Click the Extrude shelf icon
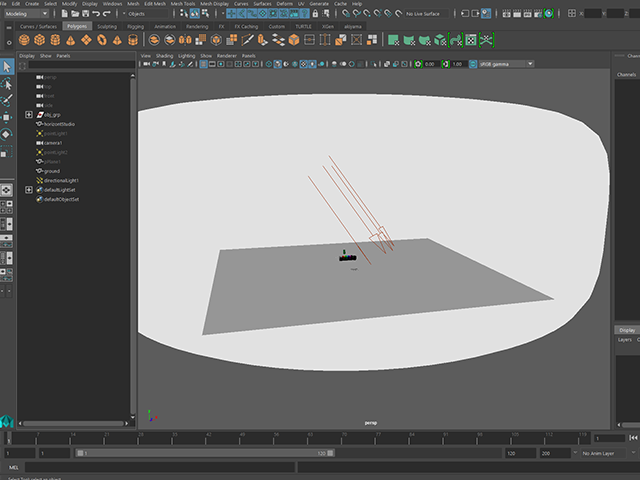 pyautogui.click(x=262, y=40)
